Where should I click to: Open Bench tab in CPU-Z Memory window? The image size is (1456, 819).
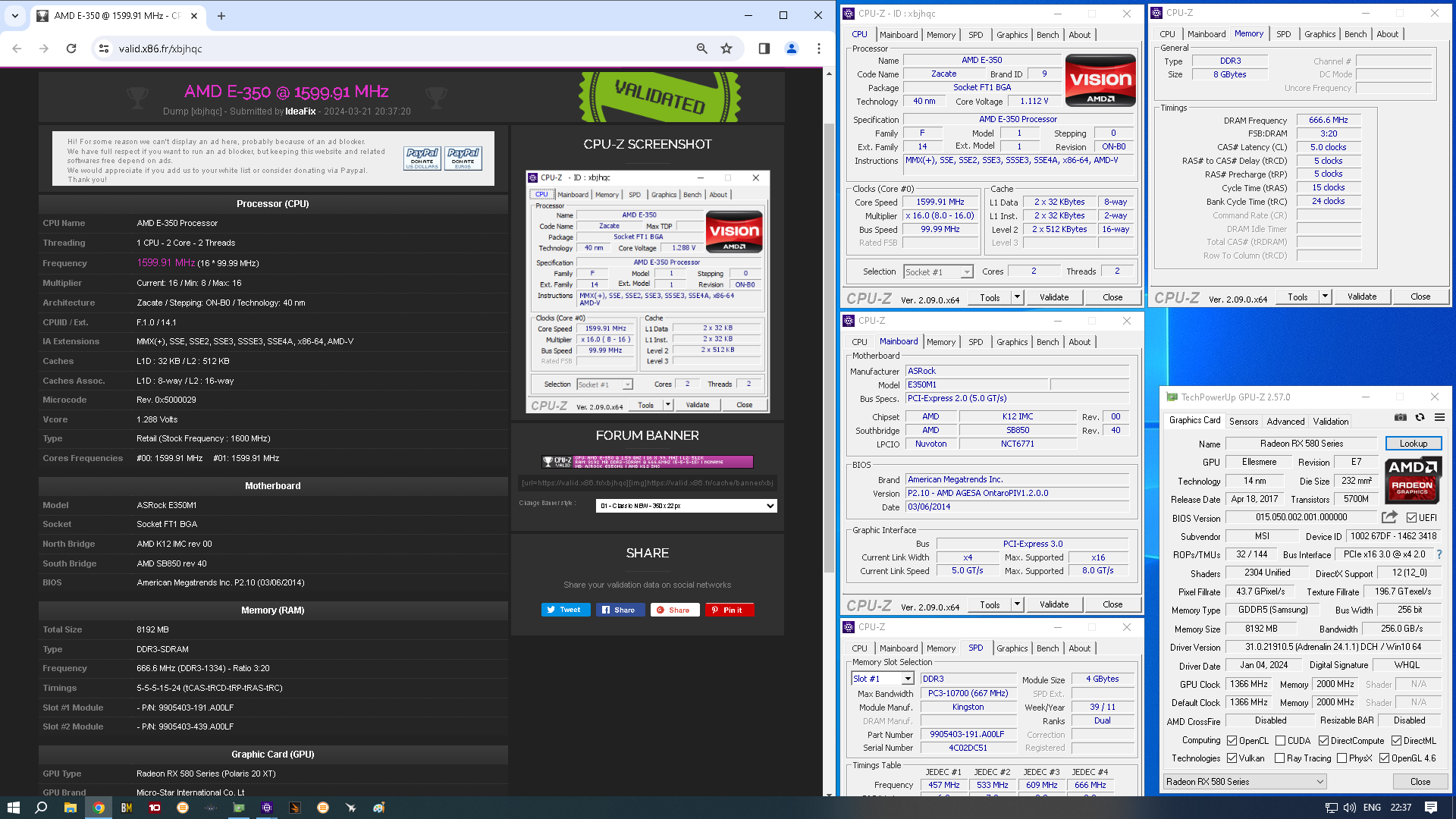click(1355, 34)
